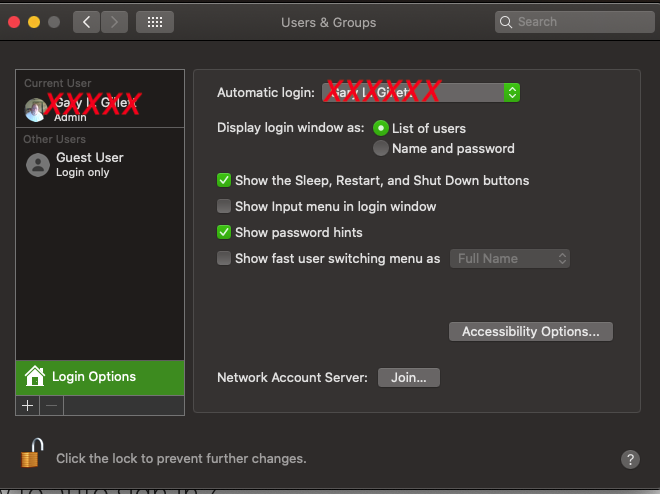Disable the Show password hints checkbox
660x494 pixels.
point(225,233)
